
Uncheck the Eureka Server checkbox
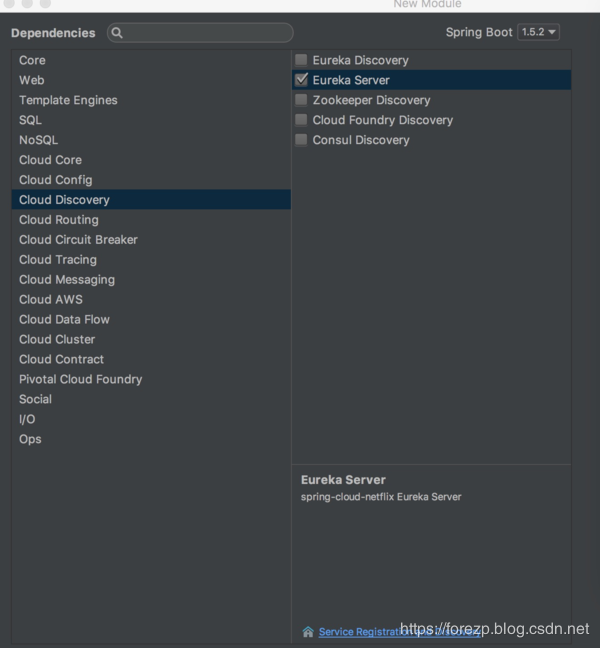pyautogui.click(x=301, y=80)
